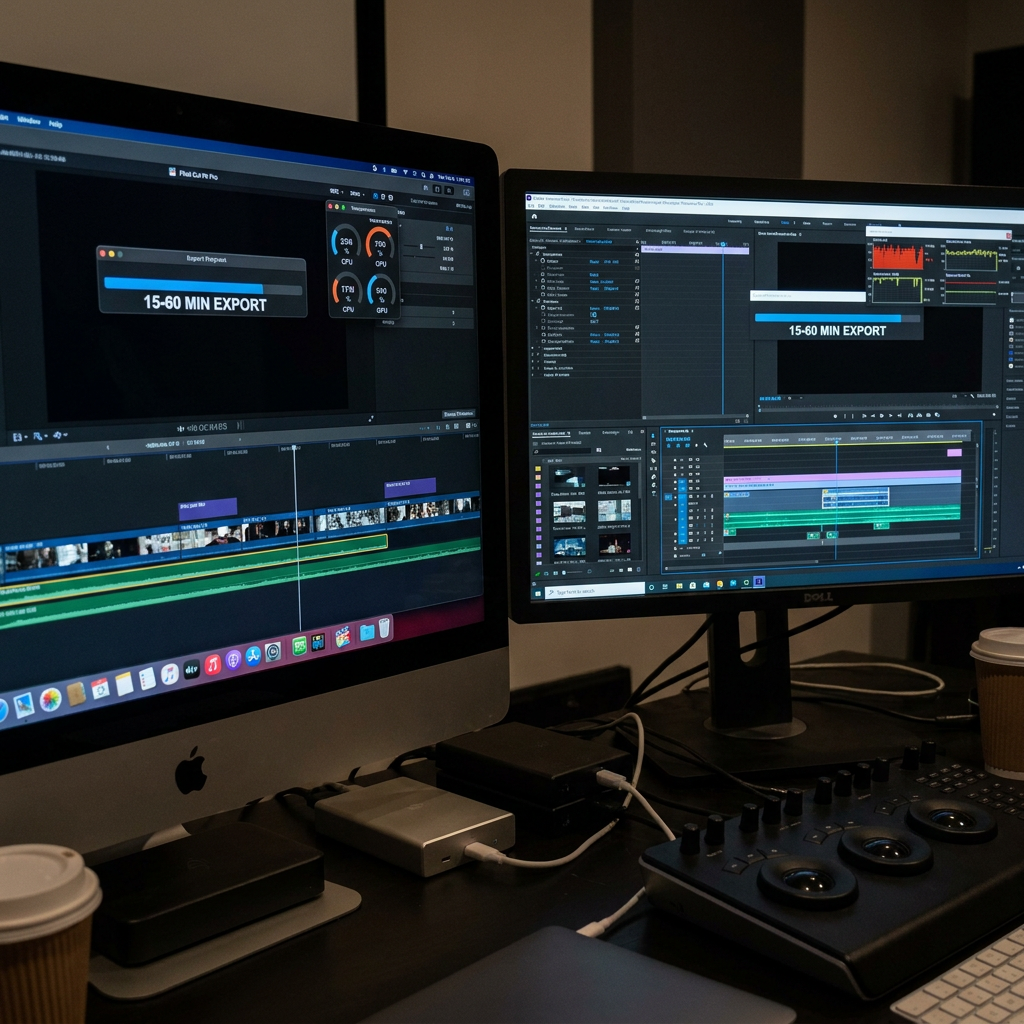Open the Window menu on the Mac
Image resolution: width=1024 pixels, height=1024 pixels.
[28, 120]
